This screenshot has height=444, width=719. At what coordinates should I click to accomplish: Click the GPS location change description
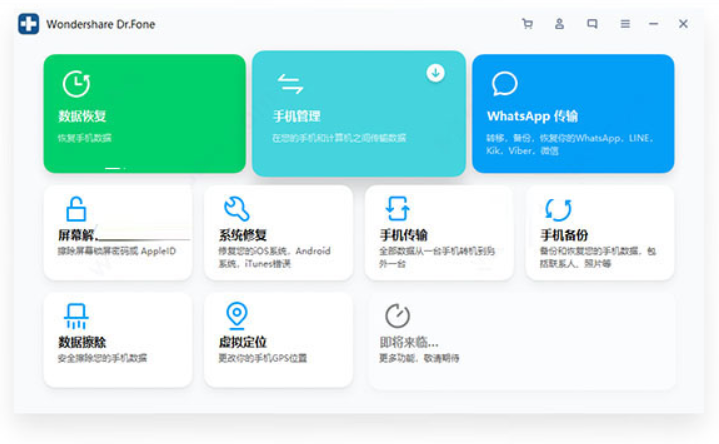(x=262, y=358)
